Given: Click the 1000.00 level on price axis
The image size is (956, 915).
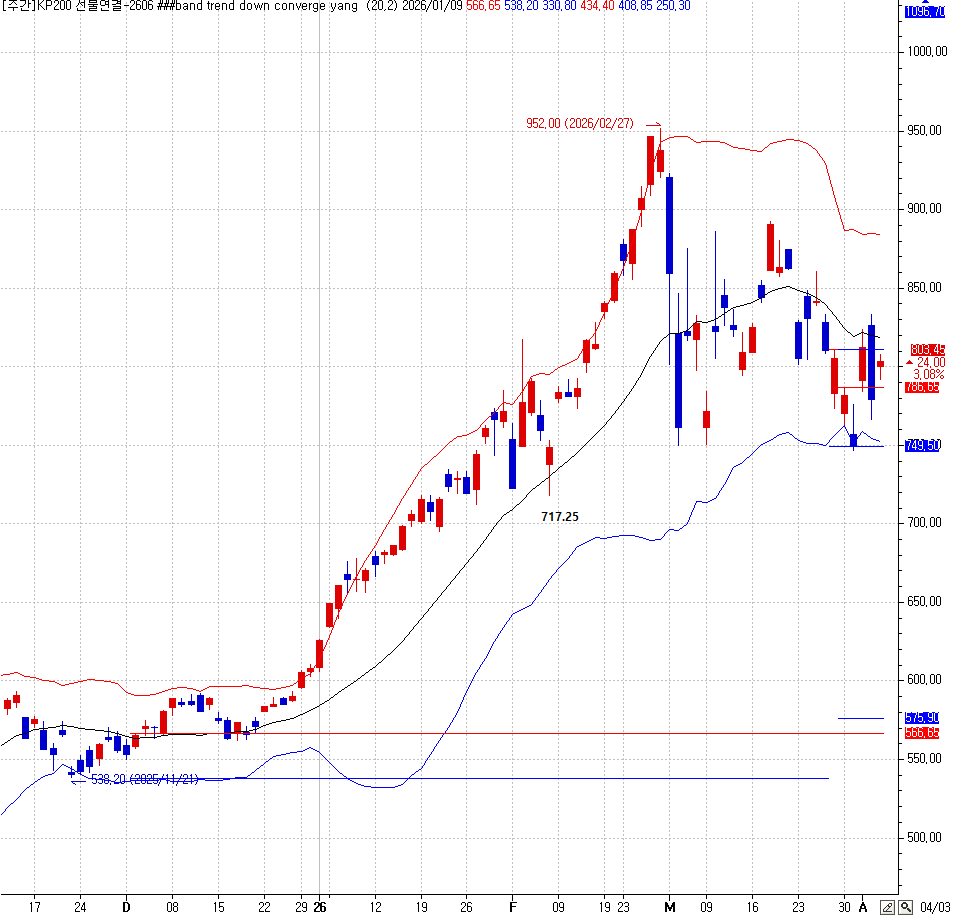Looking at the screenshot, I should point(926,52).
